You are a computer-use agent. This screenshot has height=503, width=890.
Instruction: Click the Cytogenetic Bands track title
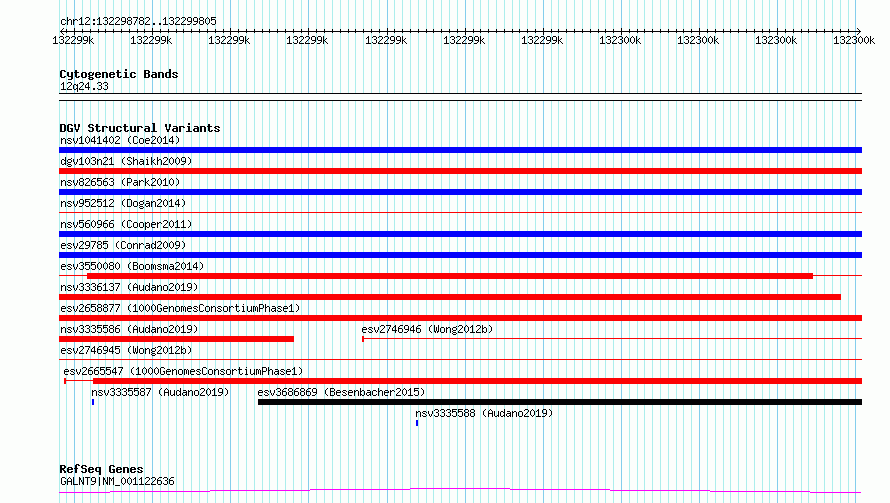coord(119,74)
